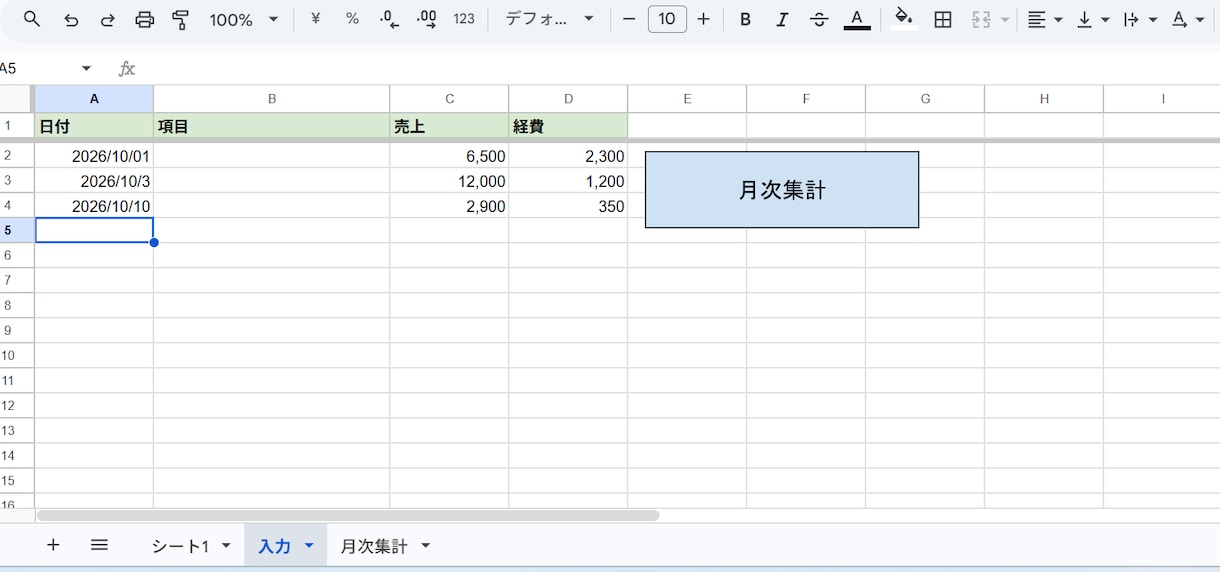Viewport: 1220px width, 572px height.
Task: Select column D header
Action: click(x=568, y=98)
